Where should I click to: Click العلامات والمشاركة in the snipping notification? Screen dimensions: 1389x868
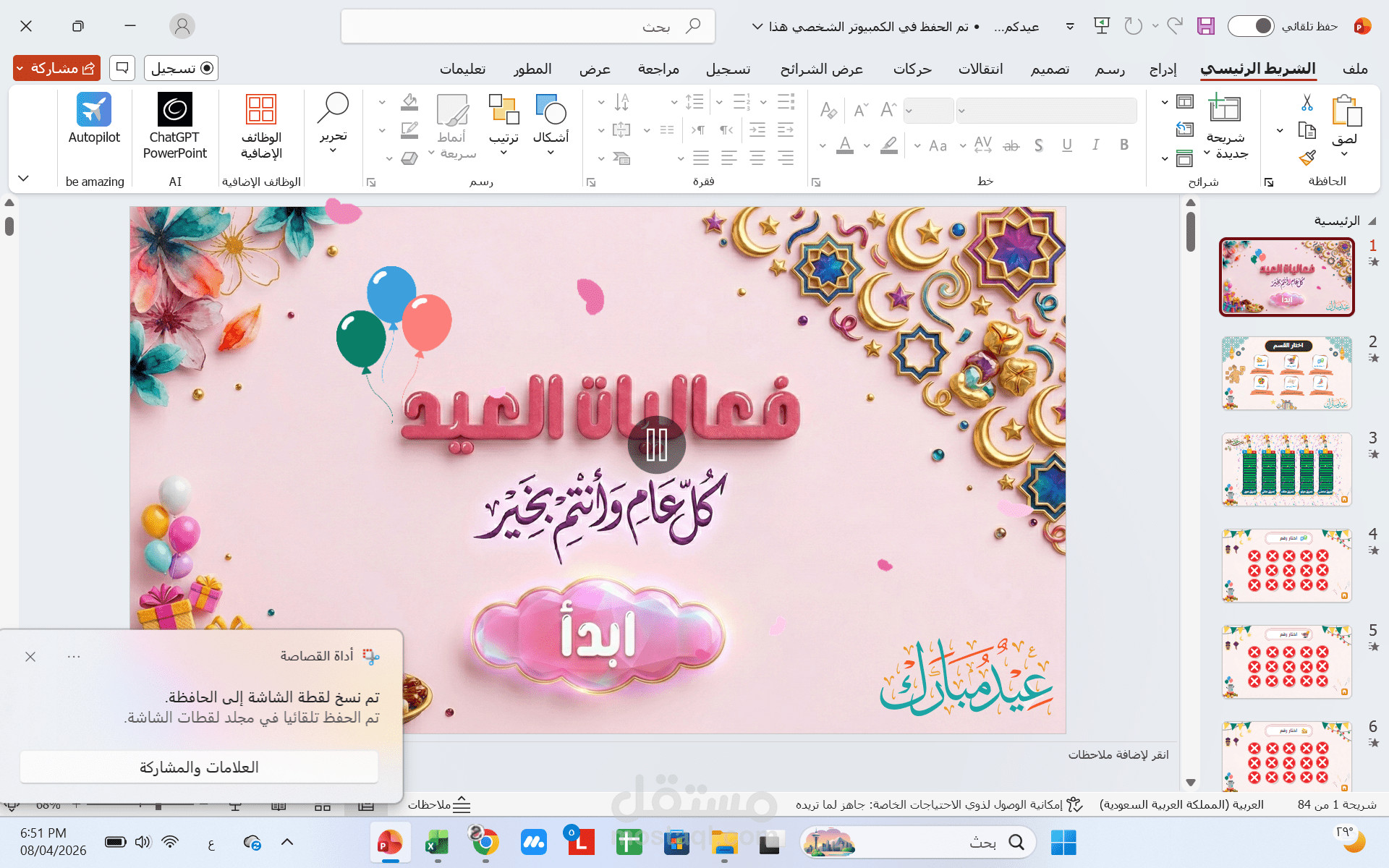click(x=199, y=767)
